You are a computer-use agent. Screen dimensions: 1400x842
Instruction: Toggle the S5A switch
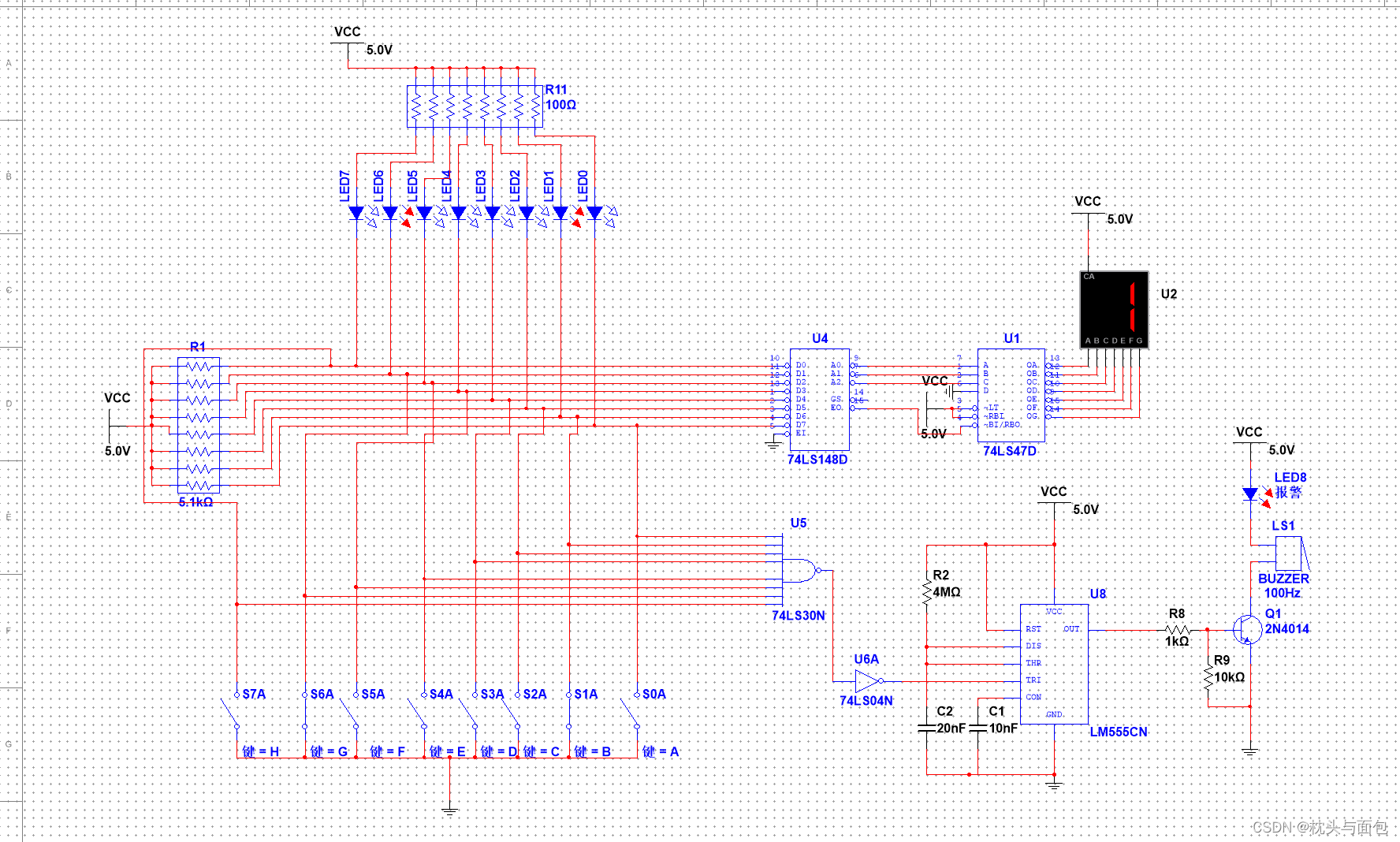pyautogui.click(x=350, y=711)
